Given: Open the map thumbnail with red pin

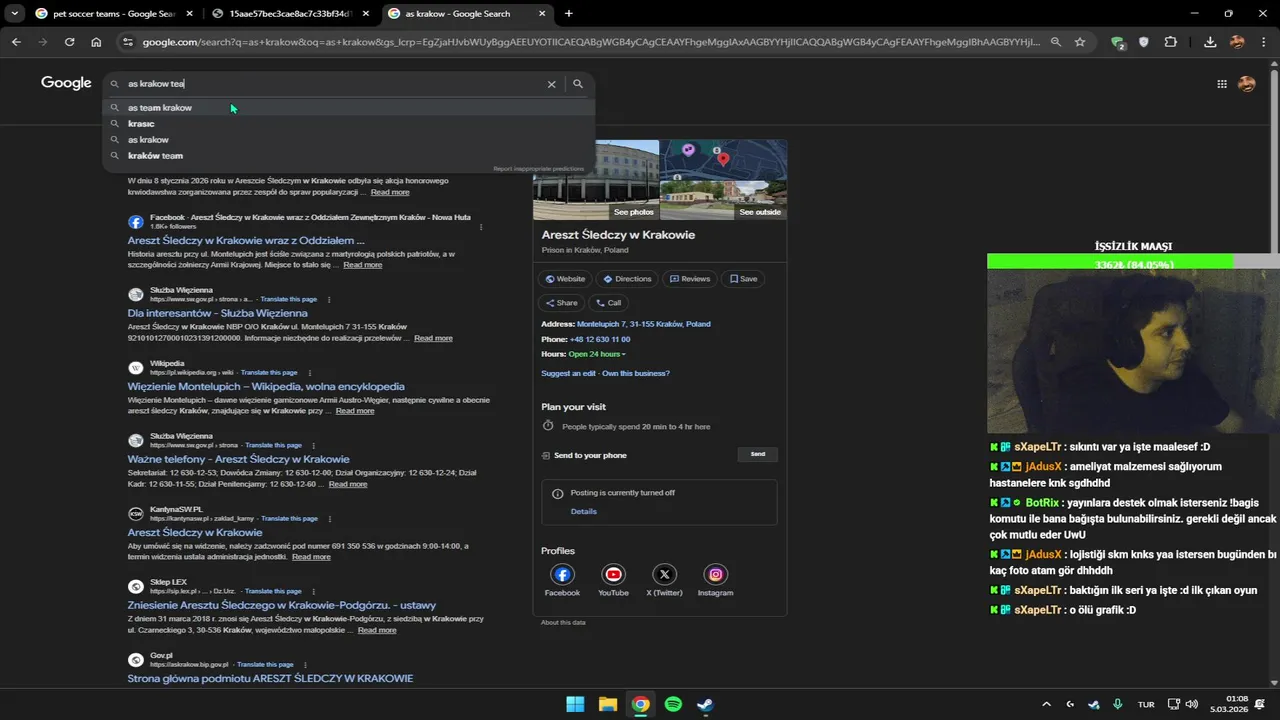Looking at the screenshot, I should pyautogui.click(x=724, y=160).
